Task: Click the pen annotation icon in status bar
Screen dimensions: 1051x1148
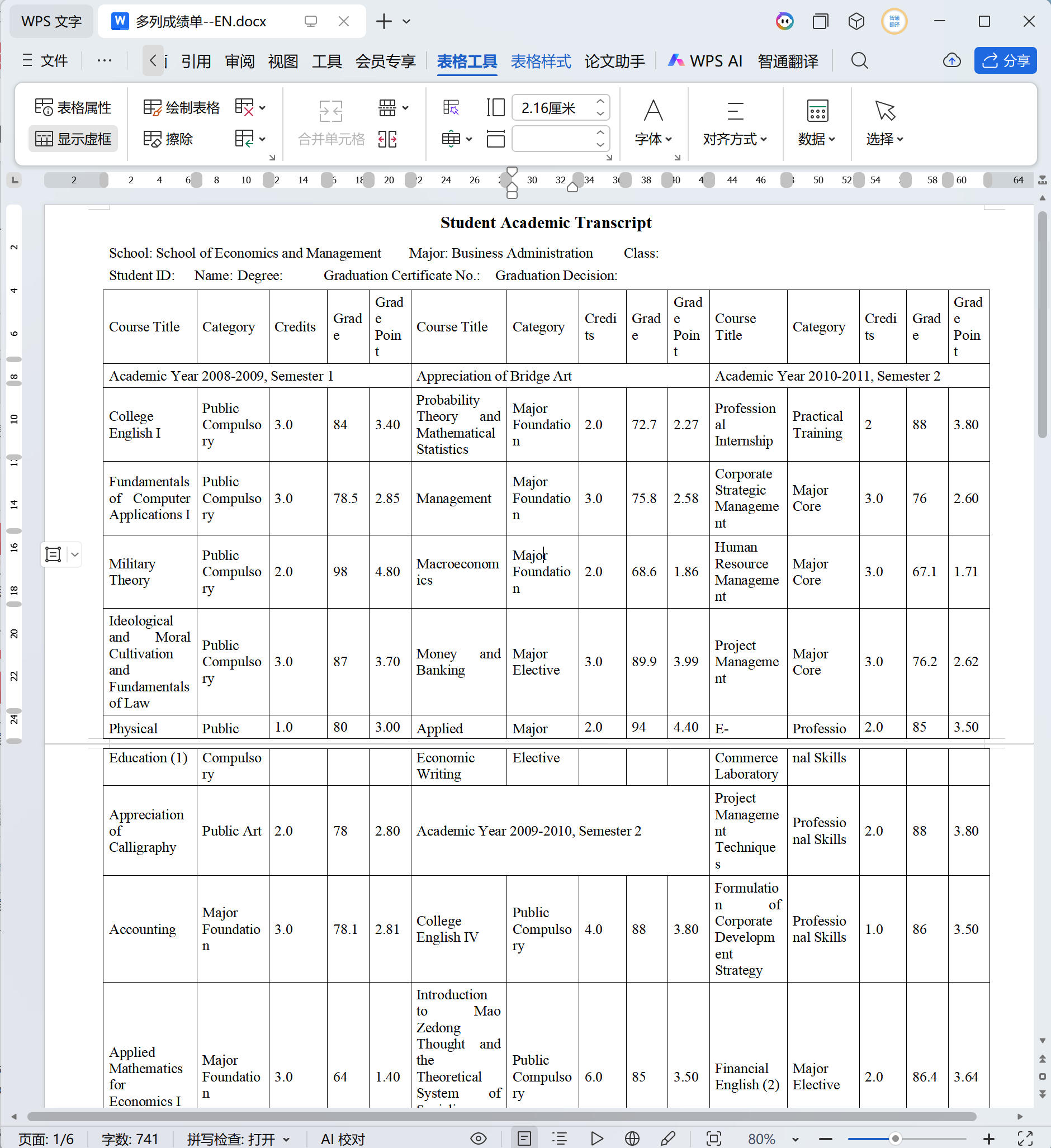Action: pyautogui.click(x=667, y=1138)
